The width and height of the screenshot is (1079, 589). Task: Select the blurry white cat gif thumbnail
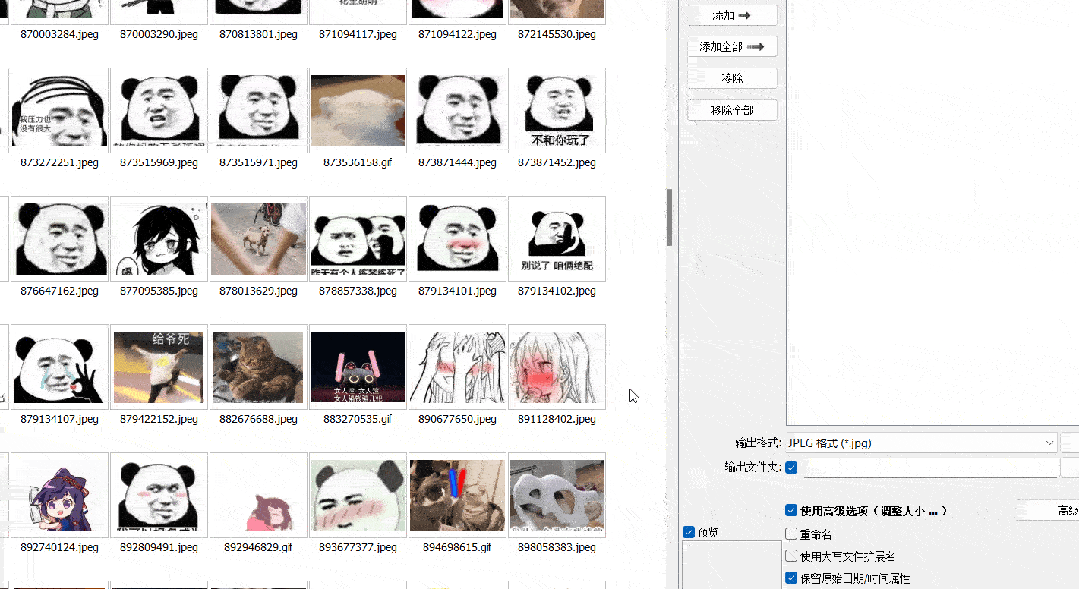[x=358, y=110]
